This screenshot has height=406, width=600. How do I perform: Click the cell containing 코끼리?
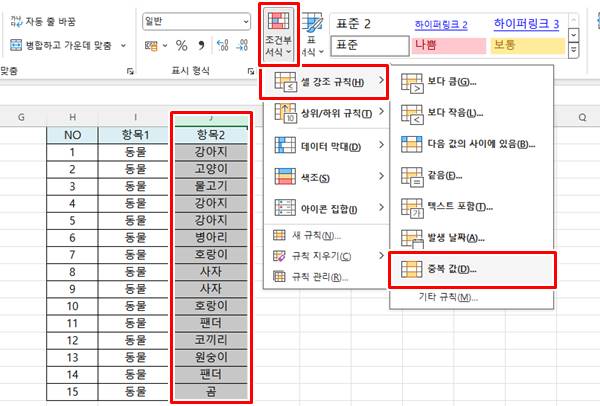(211, 340)
